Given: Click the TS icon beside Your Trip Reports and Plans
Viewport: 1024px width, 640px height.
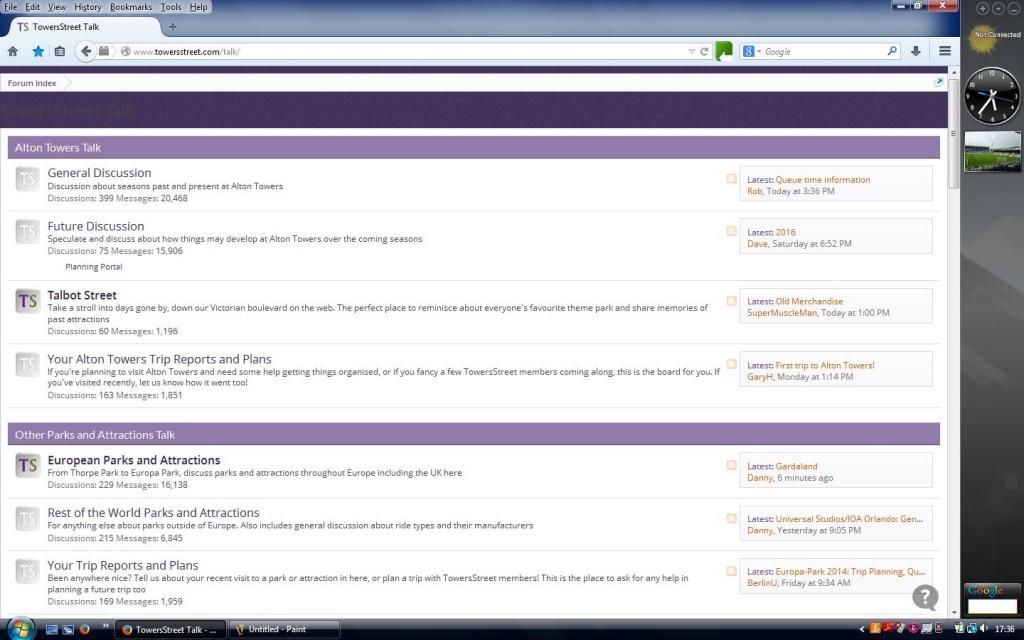Looking at the screenshot, I should click(27, 571).
